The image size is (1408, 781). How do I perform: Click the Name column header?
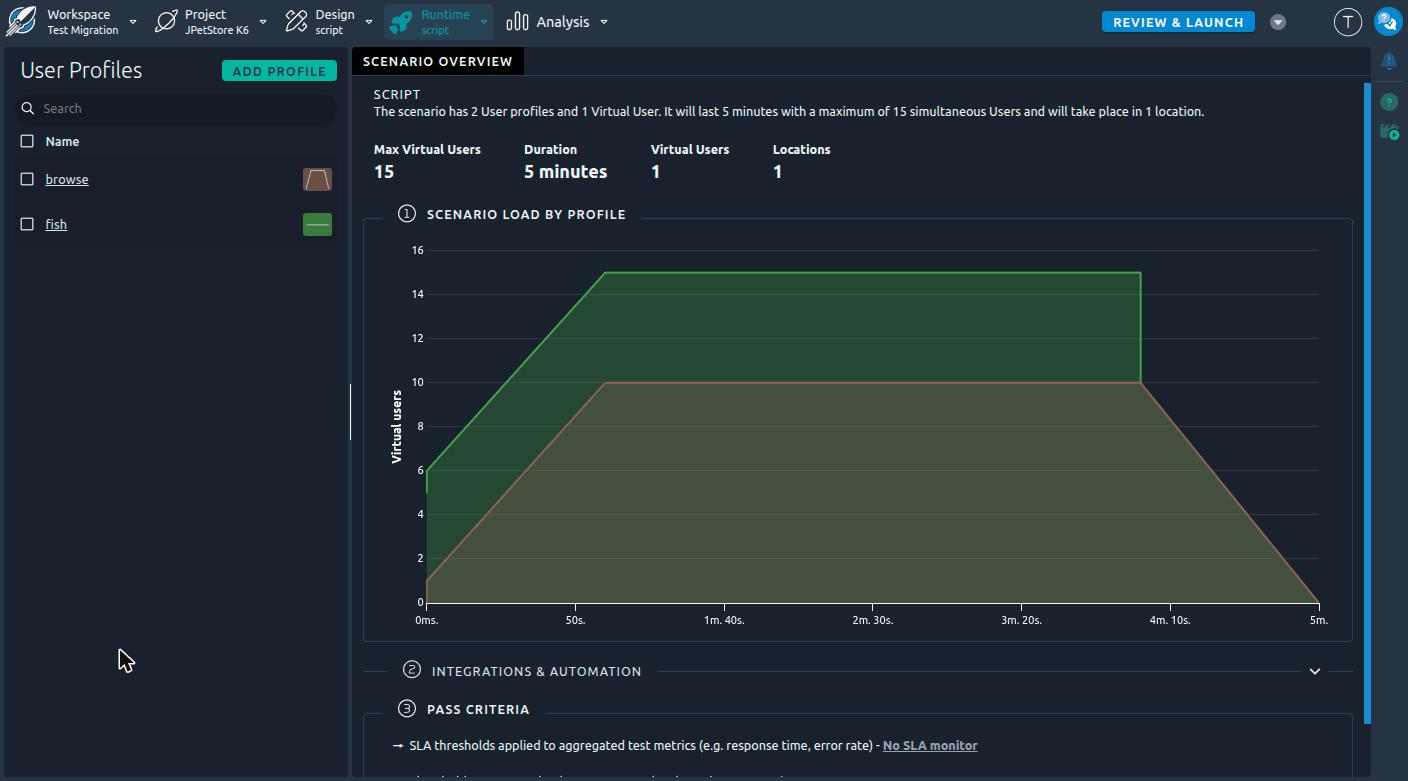pyautogui.click(x=62, y=142)
